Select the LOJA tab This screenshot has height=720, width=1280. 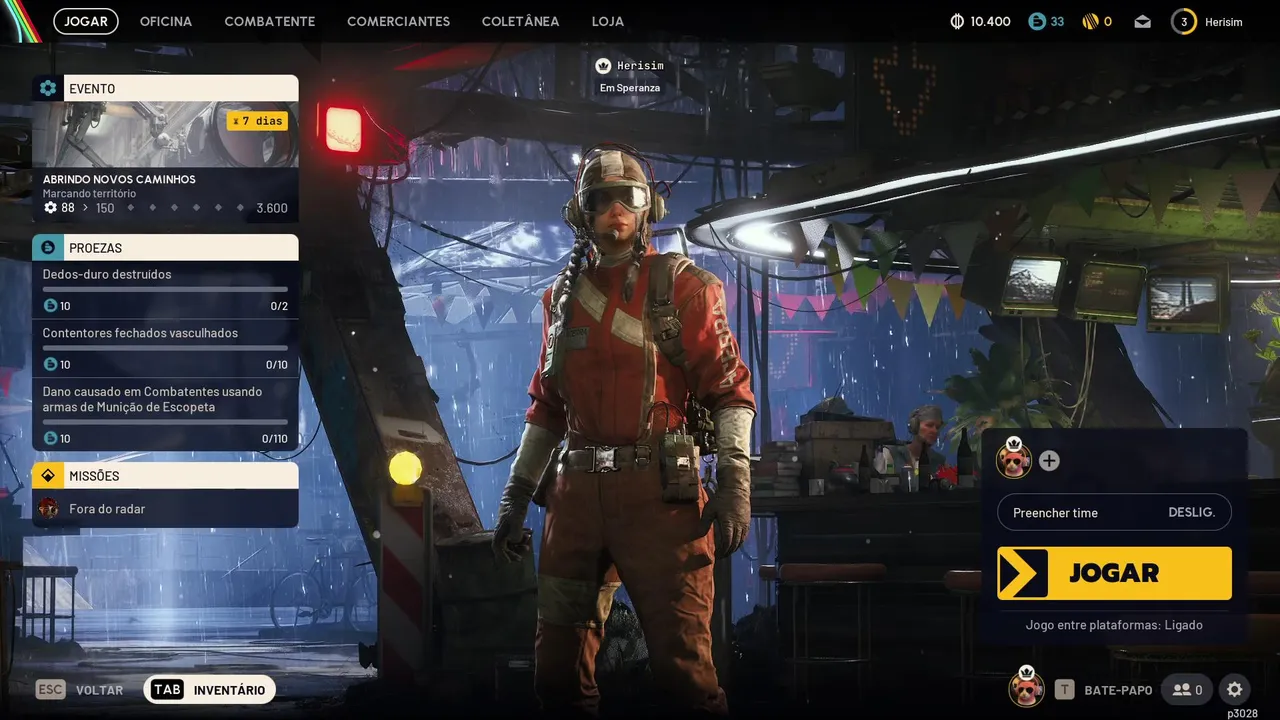tap(608, 21)
